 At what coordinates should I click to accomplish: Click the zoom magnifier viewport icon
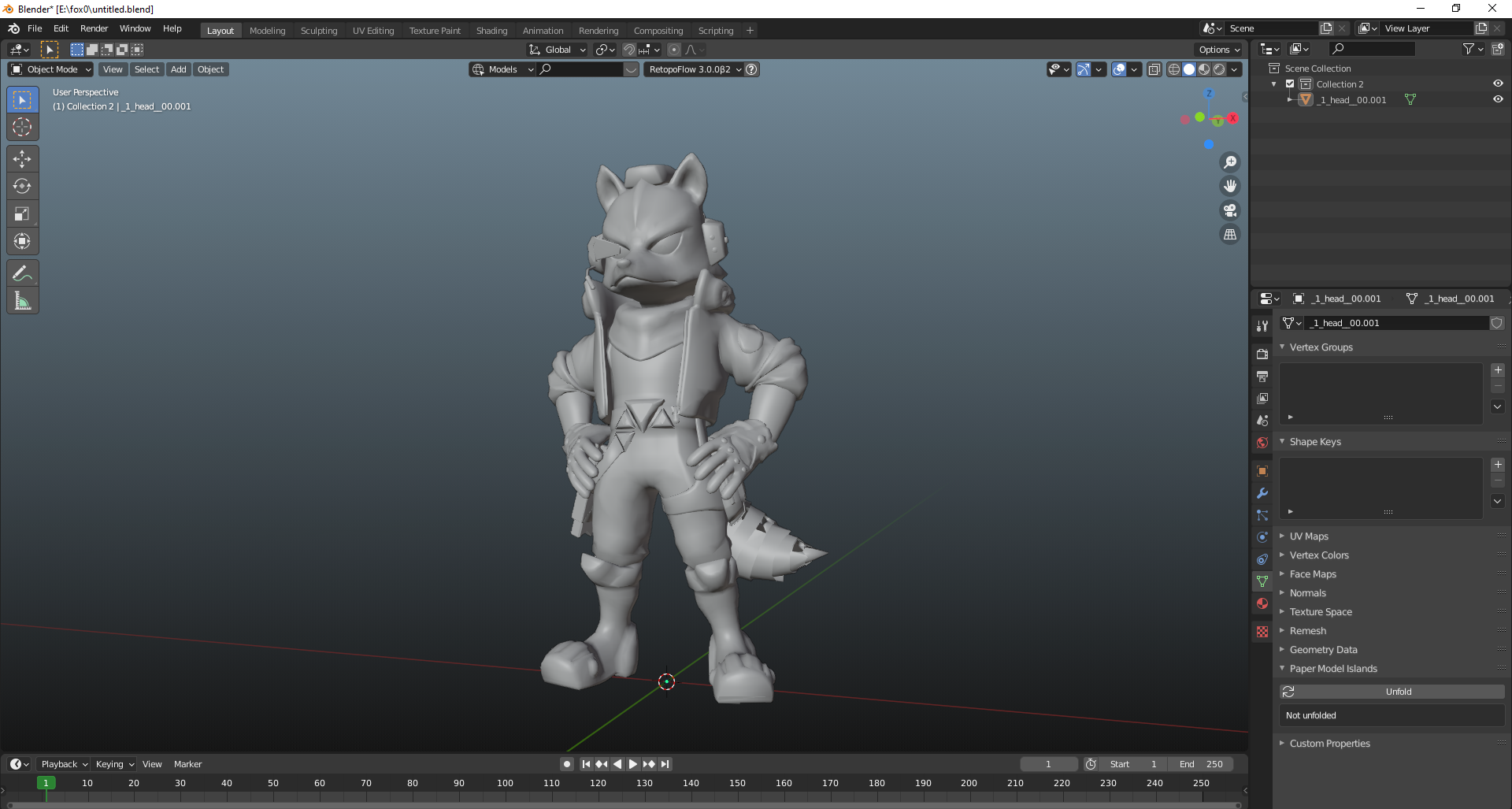tap(1230, 162)
